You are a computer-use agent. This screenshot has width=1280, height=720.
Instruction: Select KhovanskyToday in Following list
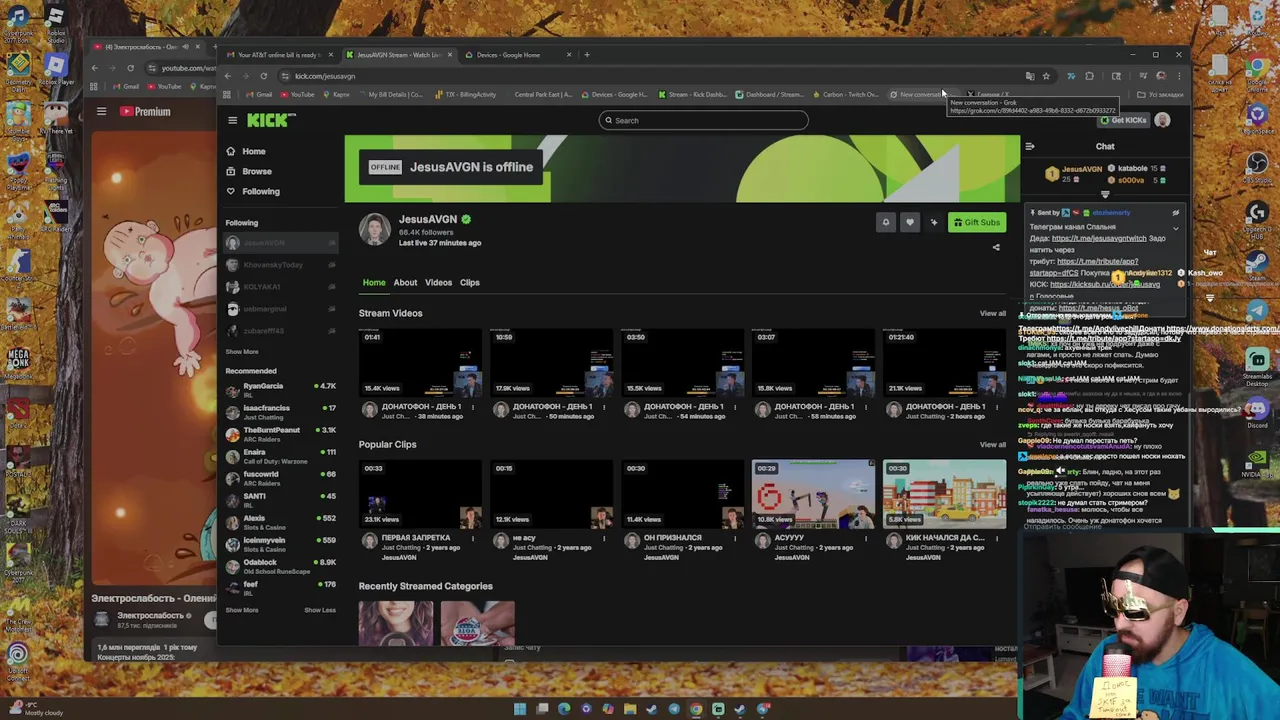point(280,265)
